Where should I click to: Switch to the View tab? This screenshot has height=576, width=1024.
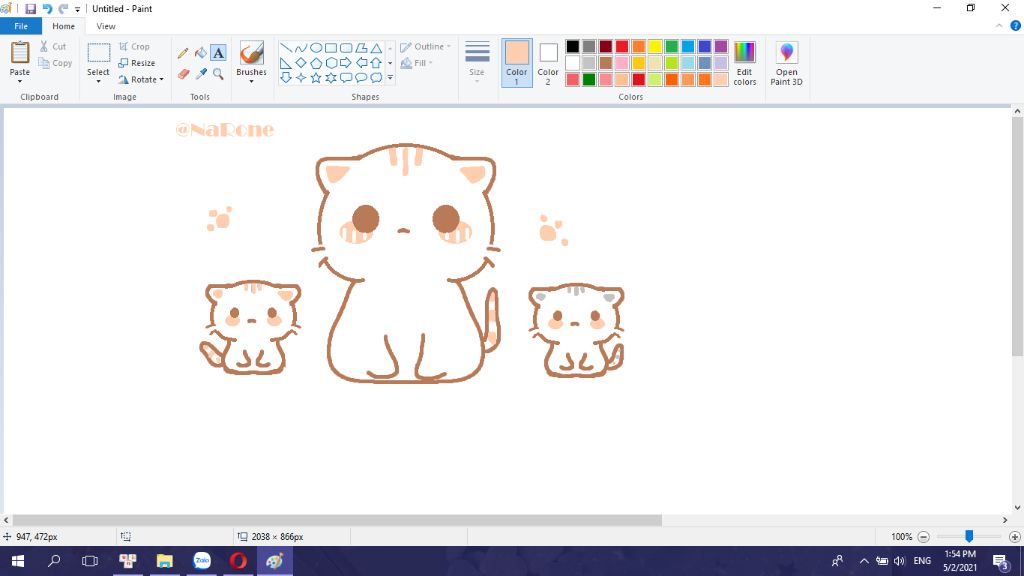(106, 26)
